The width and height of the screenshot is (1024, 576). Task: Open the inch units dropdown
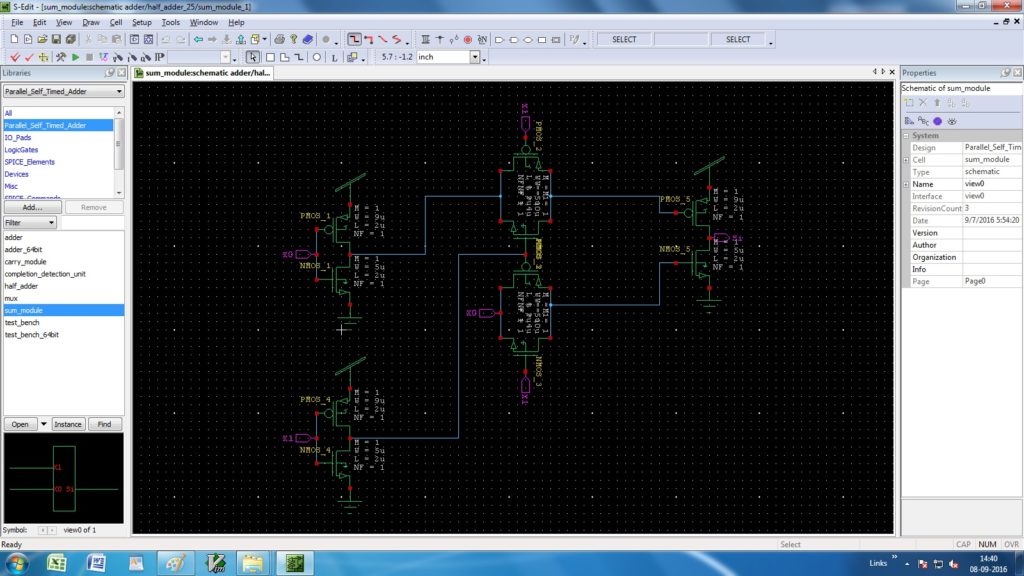[x=474, y=57]
